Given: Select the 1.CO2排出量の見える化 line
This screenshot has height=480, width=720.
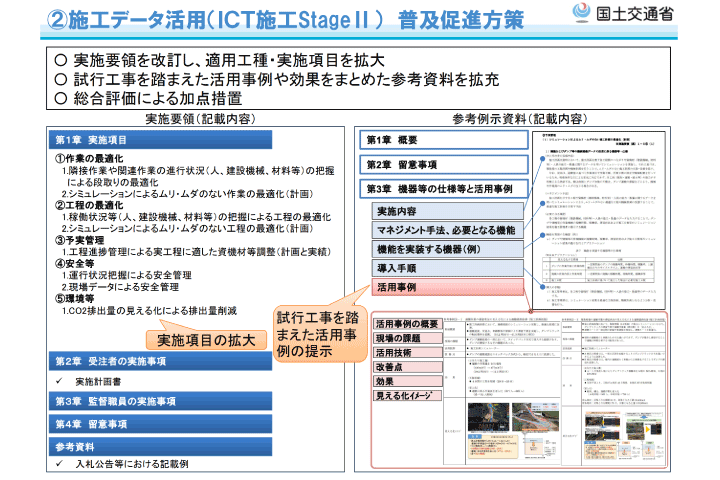Looking at the screenshot, I should pos(149,311).
